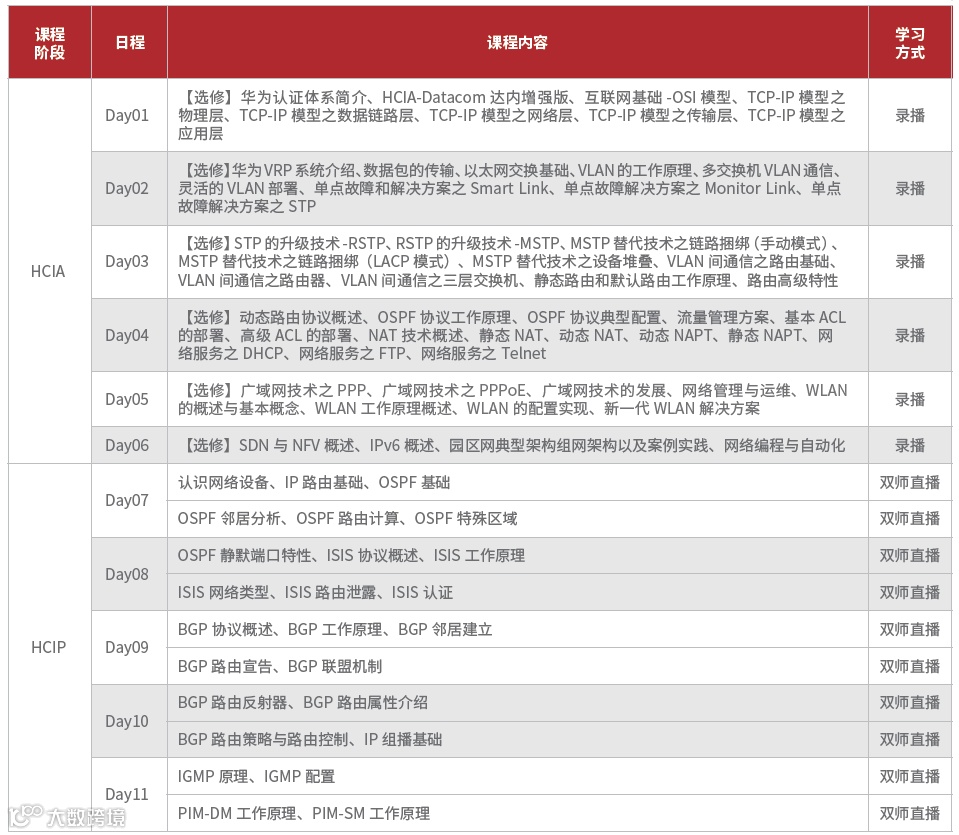Select Day01 content about 华为认证体系简介
959x835 pixels.
517,115
